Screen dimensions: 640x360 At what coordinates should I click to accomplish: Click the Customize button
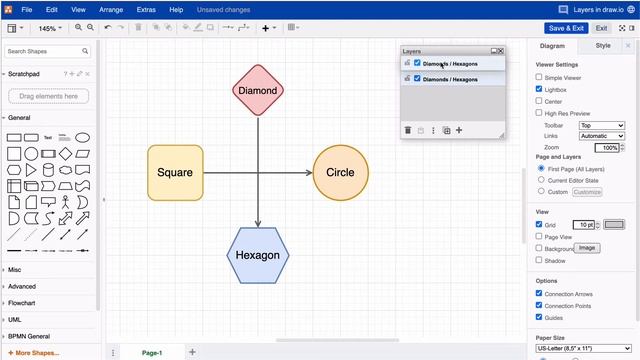[587, 192]
